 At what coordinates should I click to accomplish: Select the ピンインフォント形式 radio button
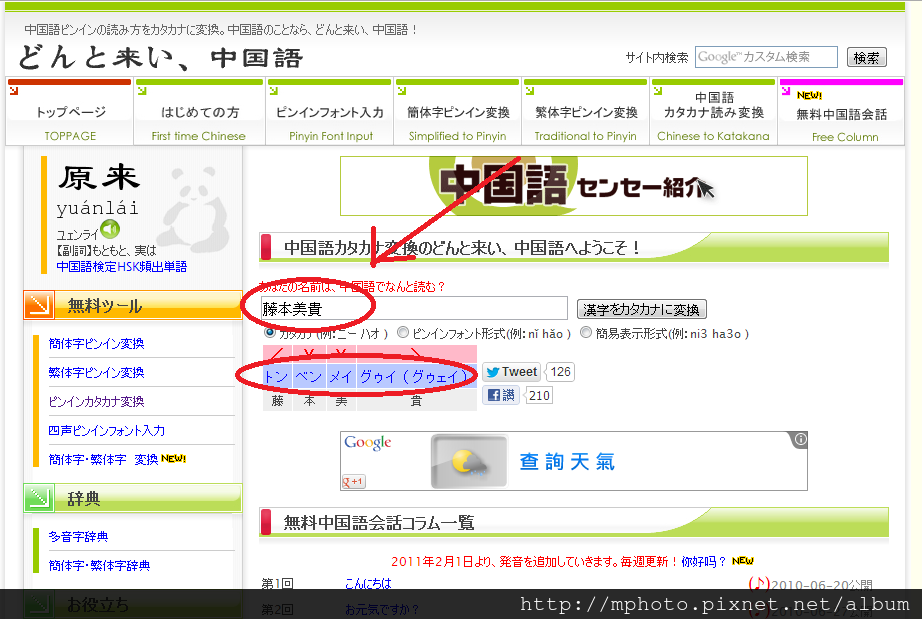403,332
